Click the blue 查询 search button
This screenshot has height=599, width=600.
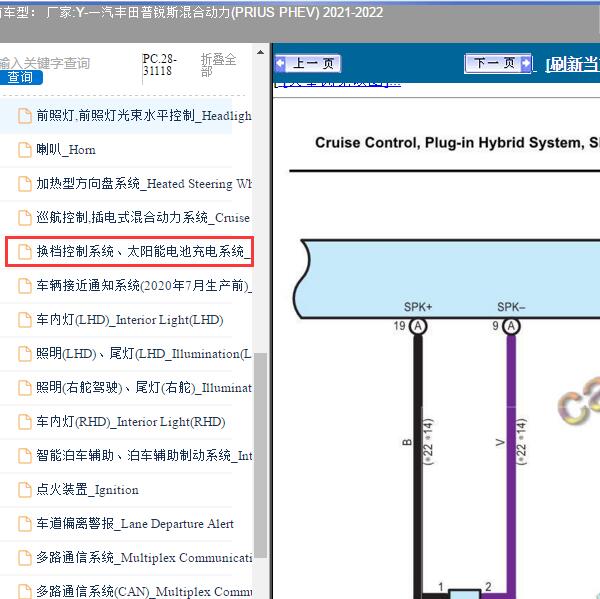(x=20, y=77)
